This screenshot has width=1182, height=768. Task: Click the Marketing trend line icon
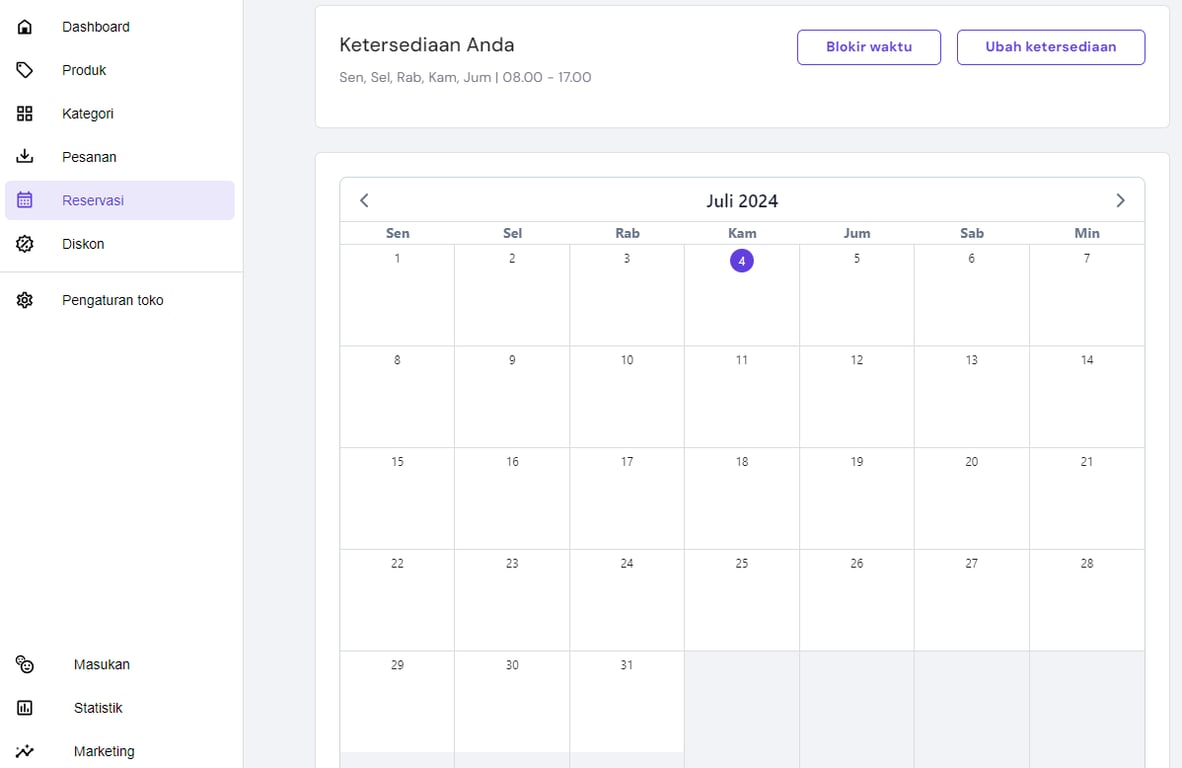click(x=25, y=751)
